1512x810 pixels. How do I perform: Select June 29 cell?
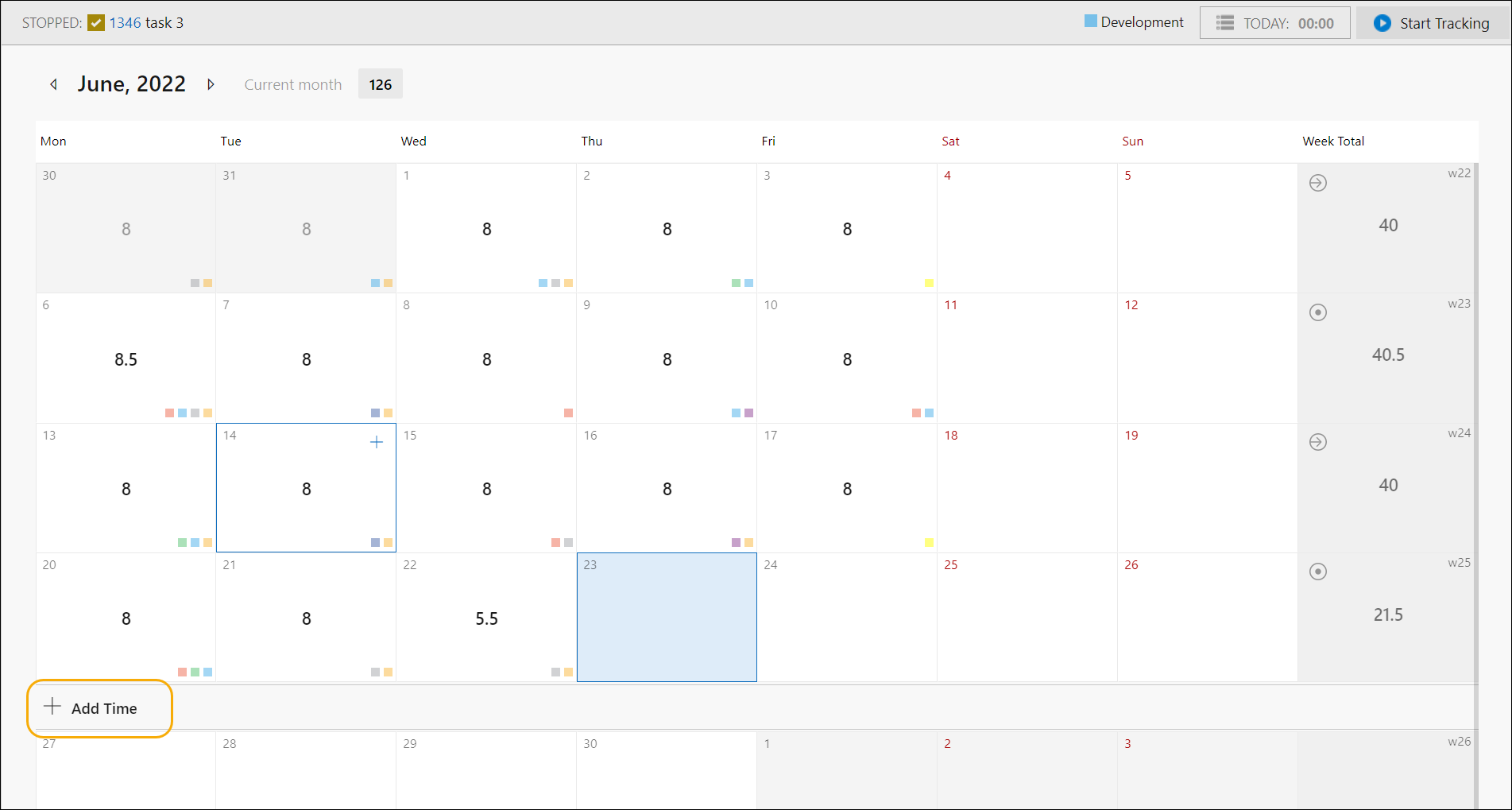coord(486,770)
